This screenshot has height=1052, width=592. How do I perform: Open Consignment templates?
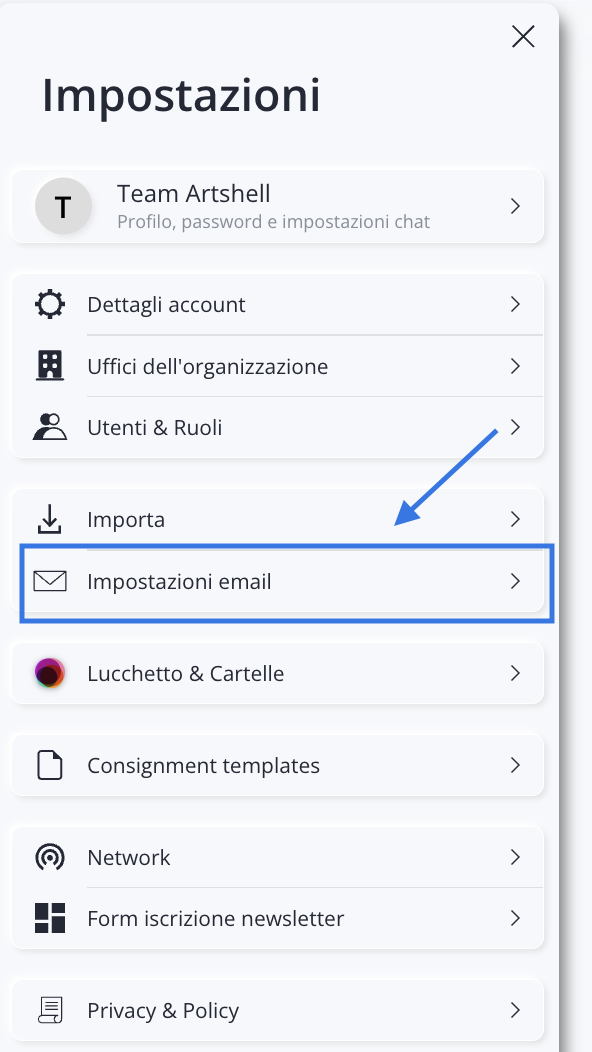tap(277, 764)
